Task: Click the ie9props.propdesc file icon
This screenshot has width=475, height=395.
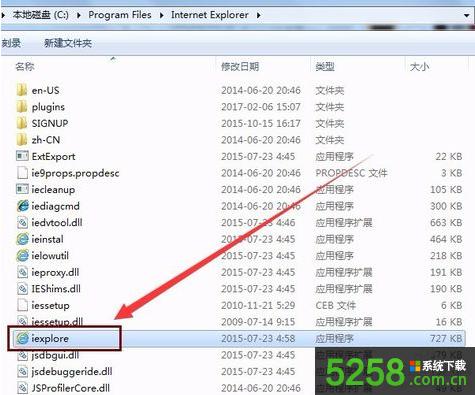Action: [x=22, y=173]
